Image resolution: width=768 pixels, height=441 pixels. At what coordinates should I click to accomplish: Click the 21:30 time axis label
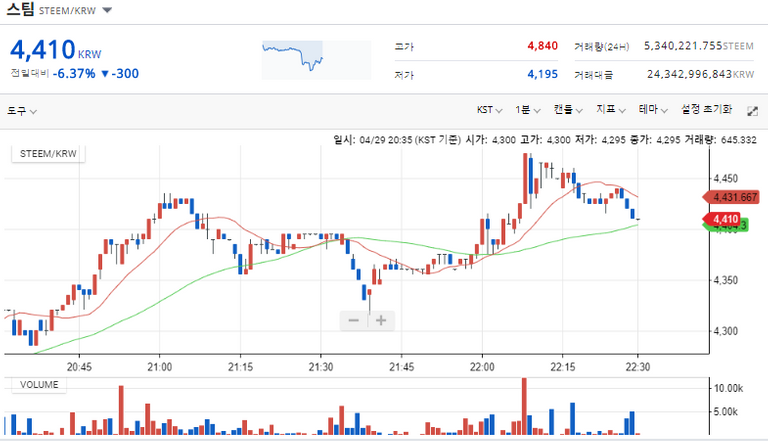321,367
